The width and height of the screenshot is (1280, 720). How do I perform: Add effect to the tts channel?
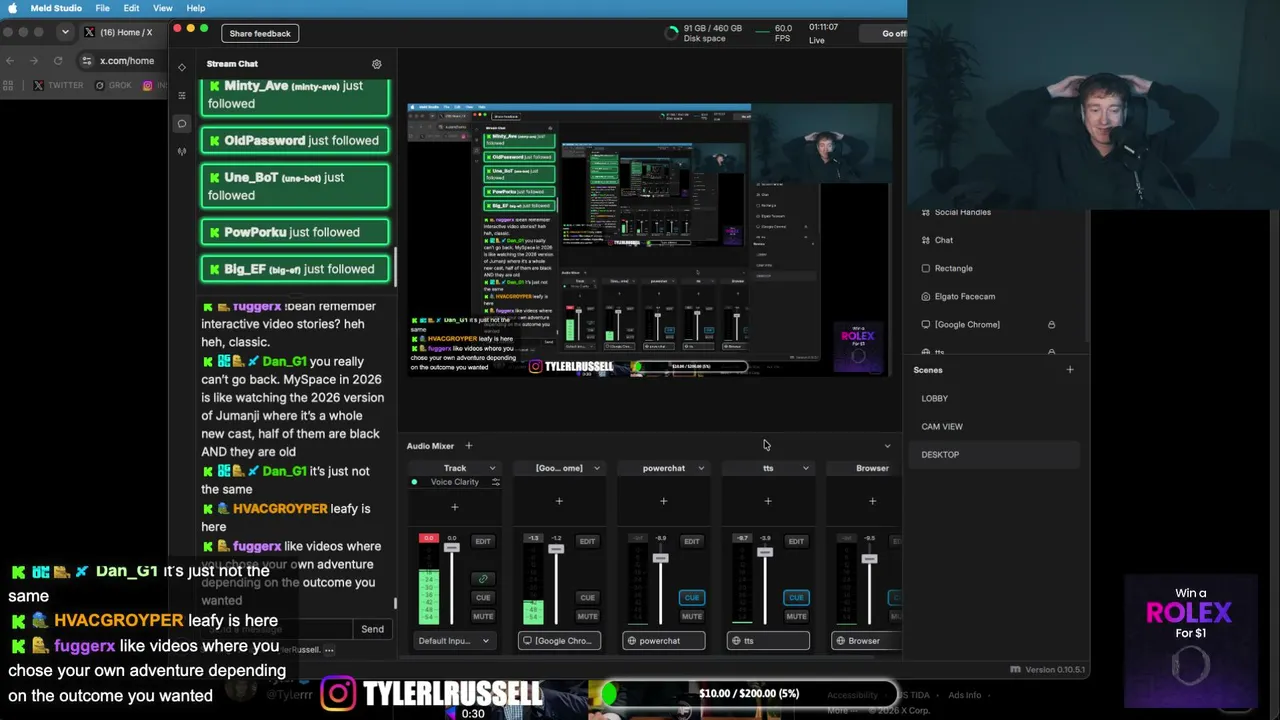(768, 501)
